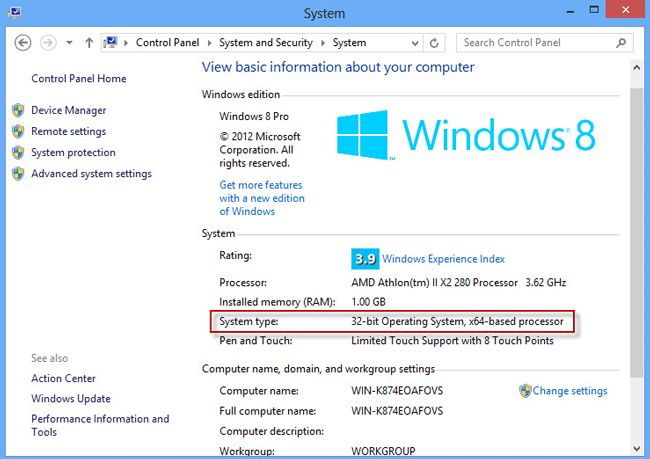Click the shield icon next to Change settings

(x=525, y=391)
